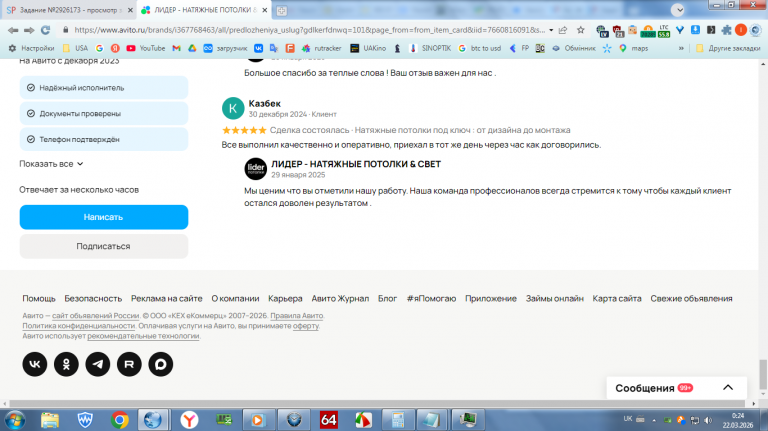Open the browser extensions puzzle icon
Viewport: 768px width, 431px height.
point(726,30)
